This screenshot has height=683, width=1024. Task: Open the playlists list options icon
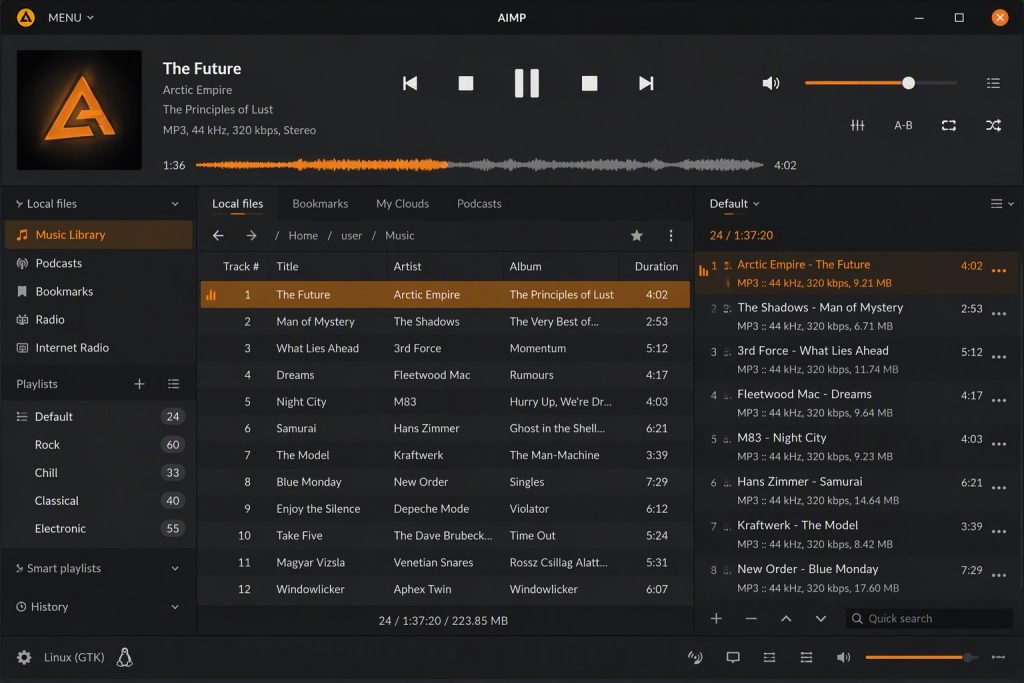173,384
